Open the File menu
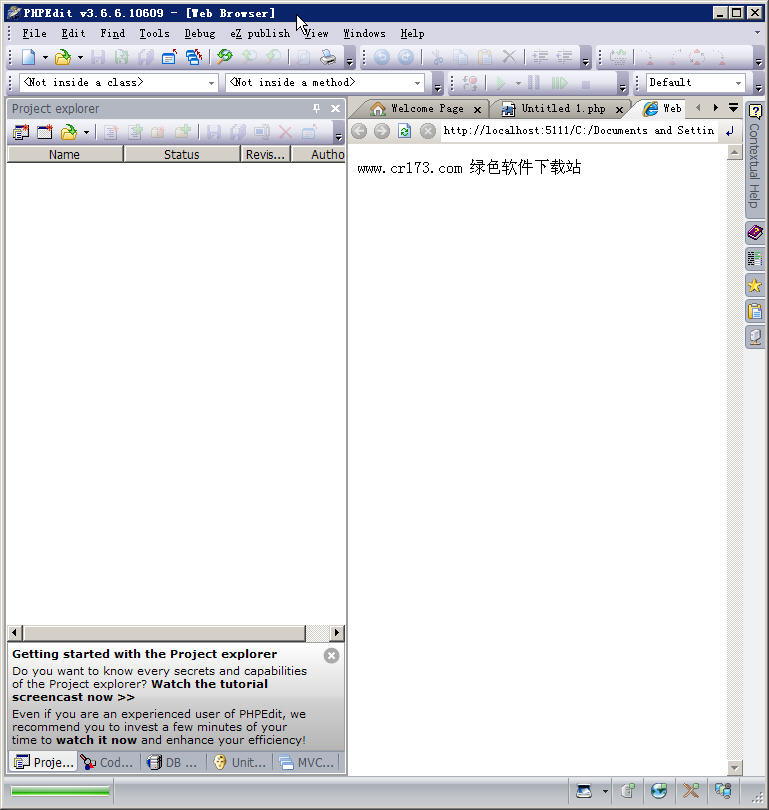 (x=34, y=34)
